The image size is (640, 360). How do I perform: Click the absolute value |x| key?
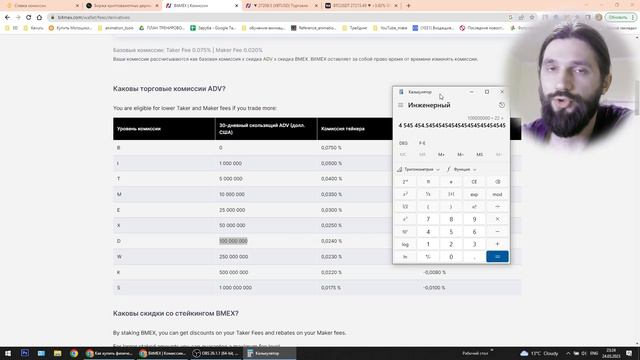tap(451, 194)
